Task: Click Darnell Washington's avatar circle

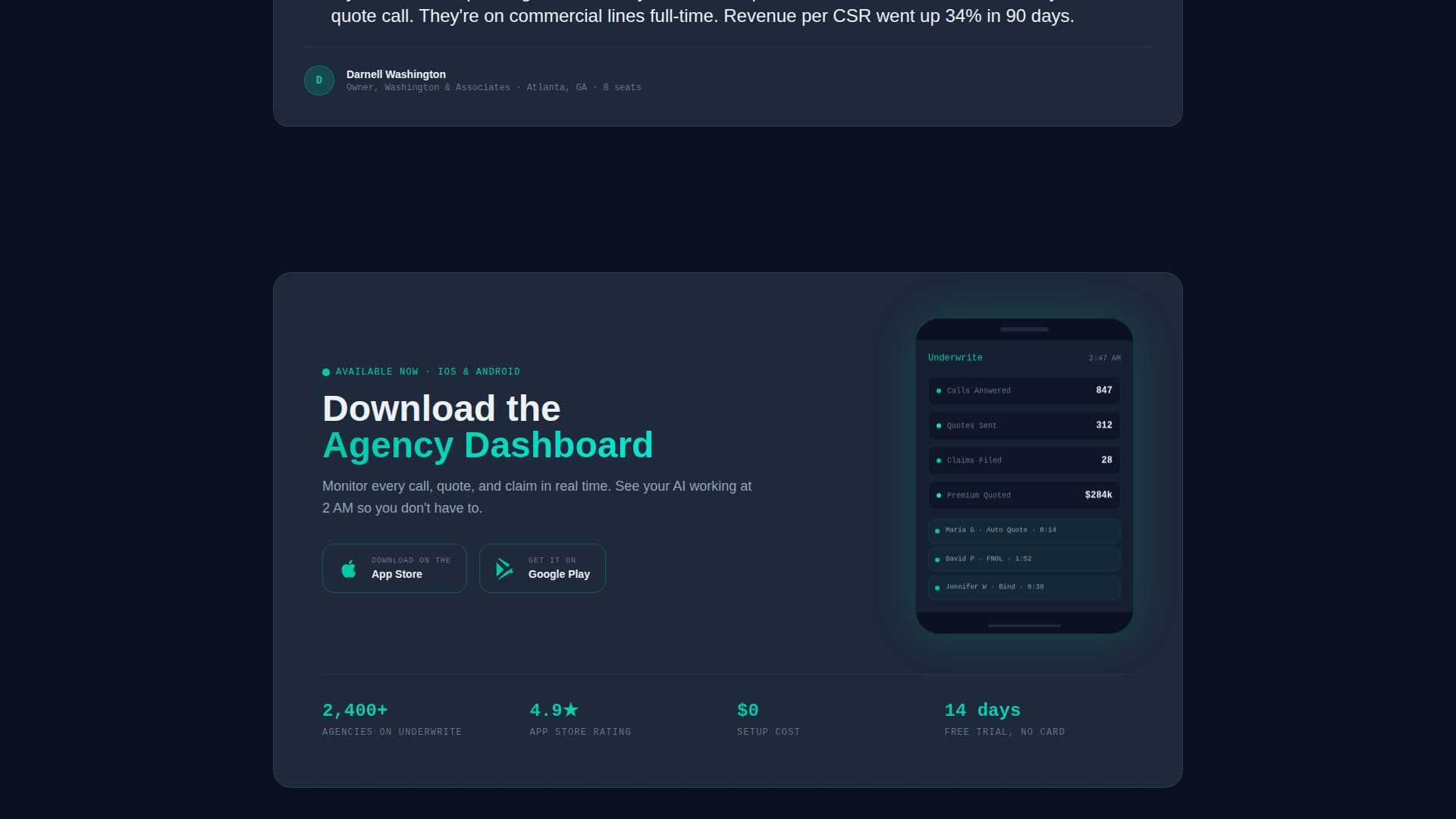Action: (319, 80)
